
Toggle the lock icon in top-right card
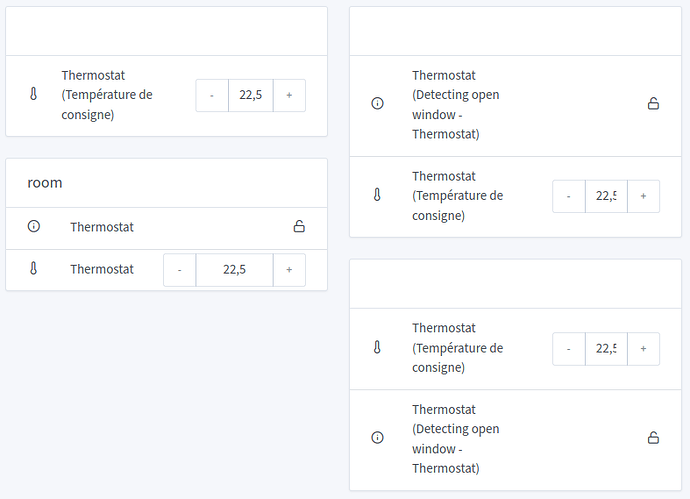[653, 104]
